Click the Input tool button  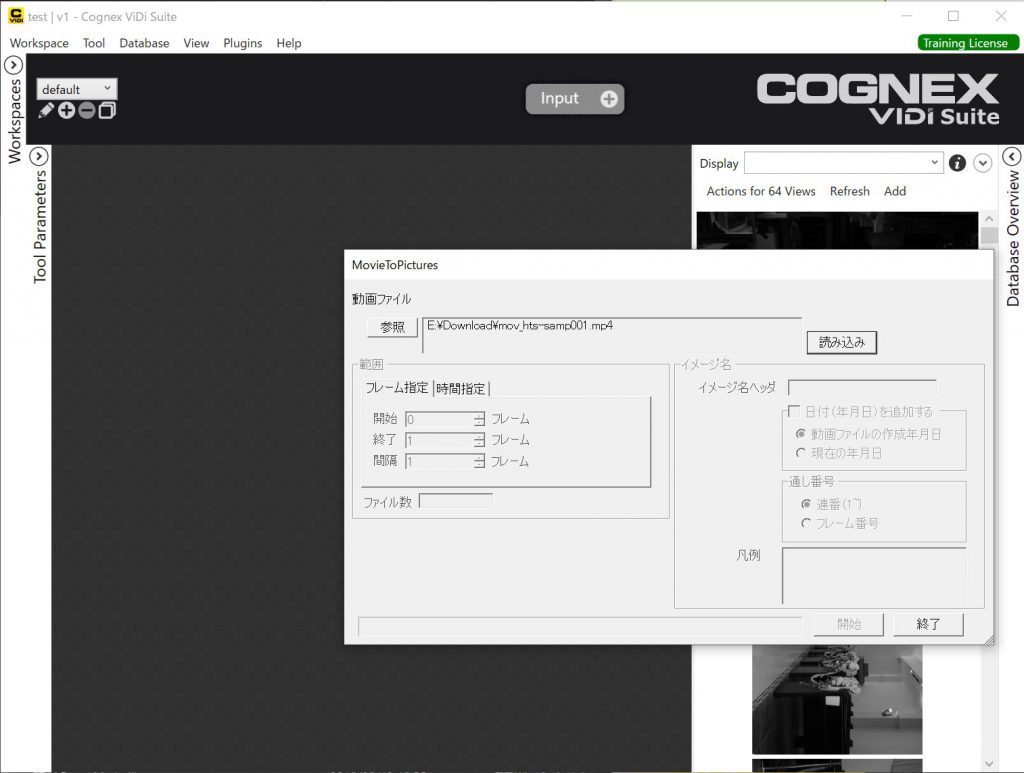[575, 99]
